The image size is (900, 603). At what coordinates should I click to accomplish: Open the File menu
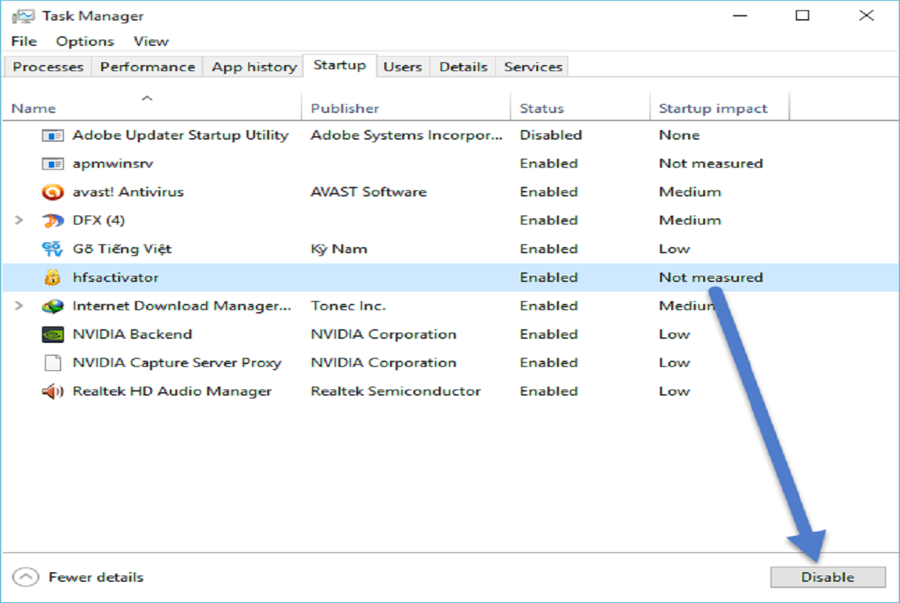tap(24, 41)
